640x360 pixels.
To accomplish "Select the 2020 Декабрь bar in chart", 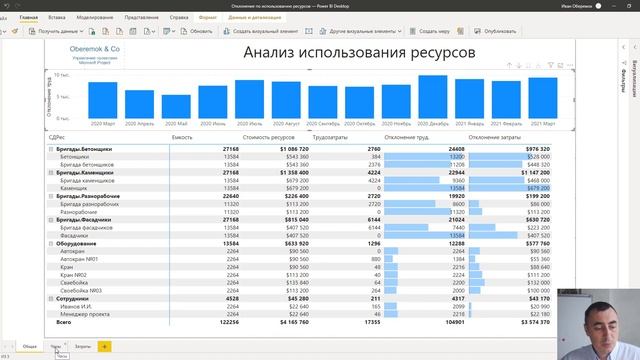I will 433,97.
